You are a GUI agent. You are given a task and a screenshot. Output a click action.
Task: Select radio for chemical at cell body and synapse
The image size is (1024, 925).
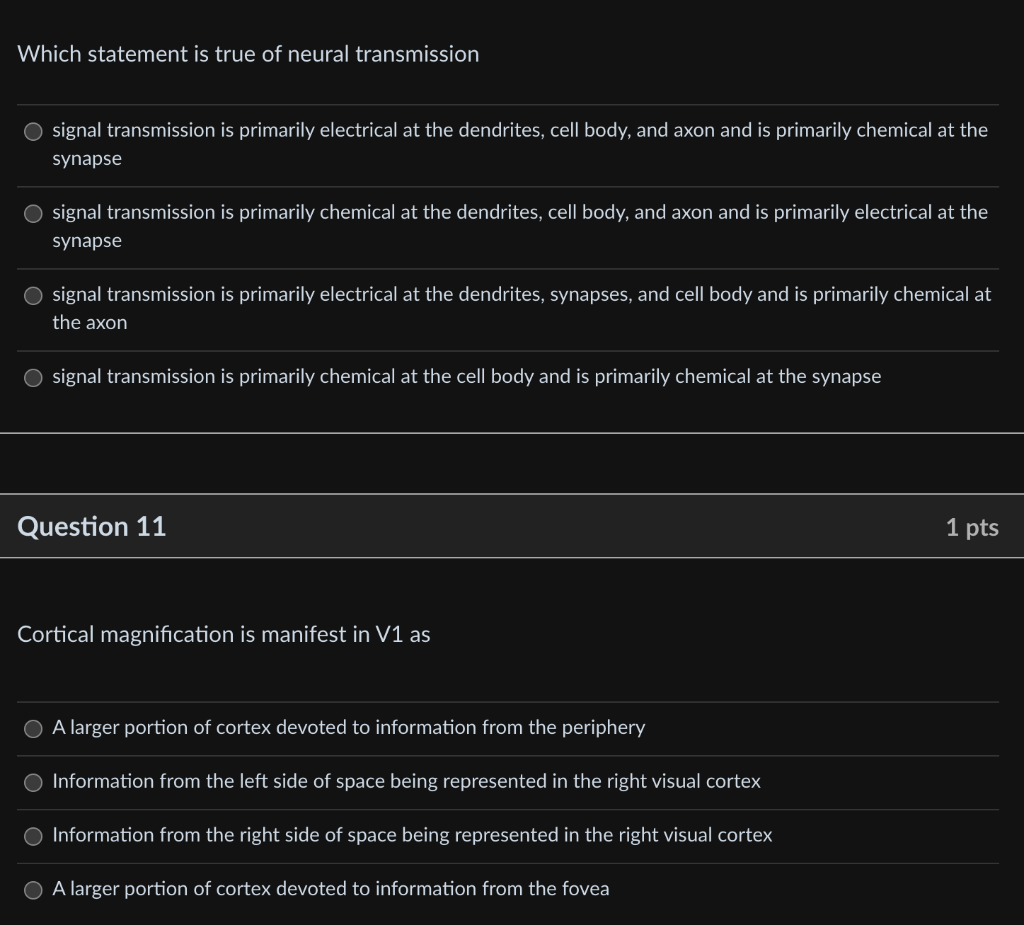point(33,378)
